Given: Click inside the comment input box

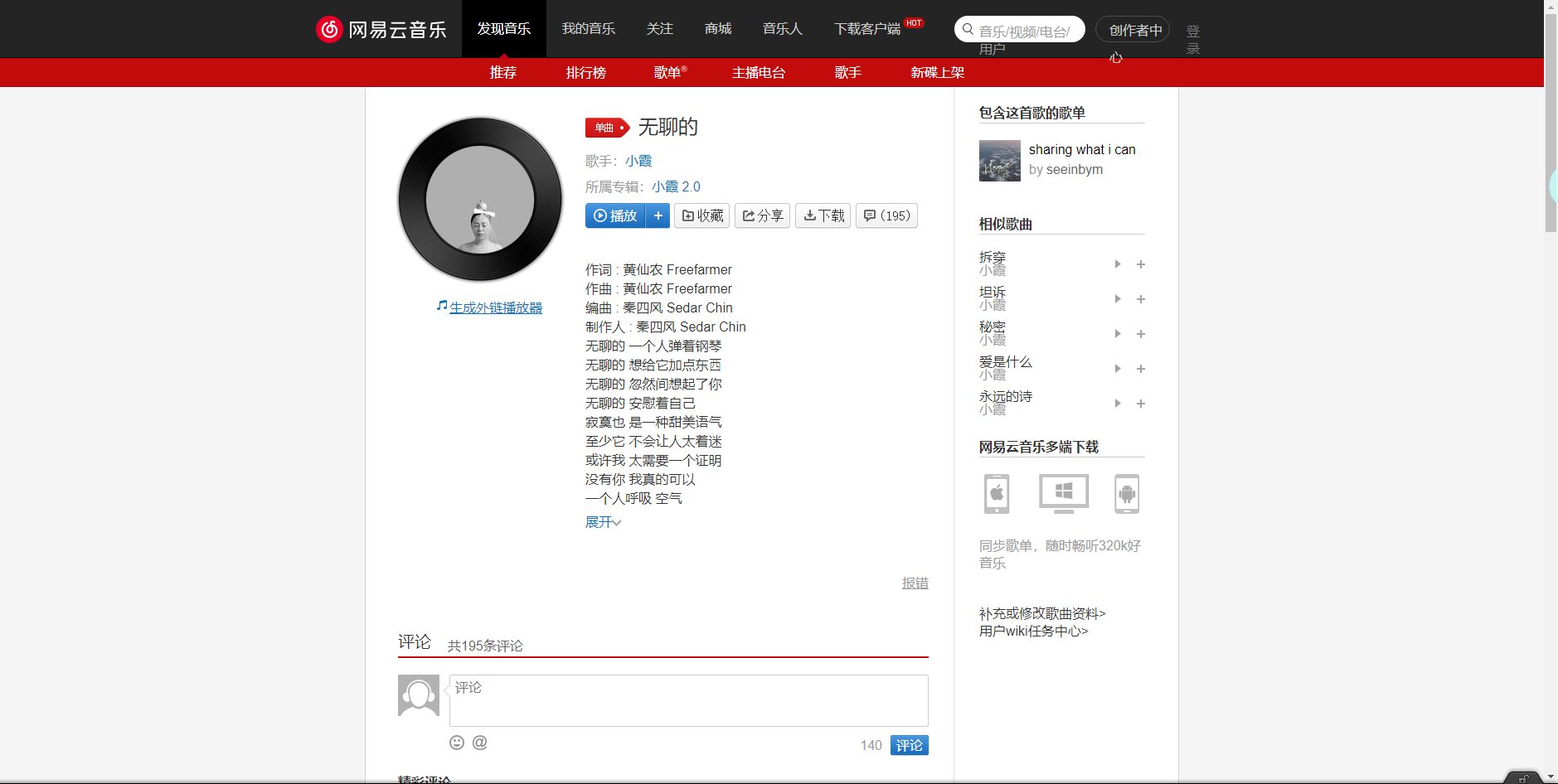Looking at the screenshot, I should point(688,700).
